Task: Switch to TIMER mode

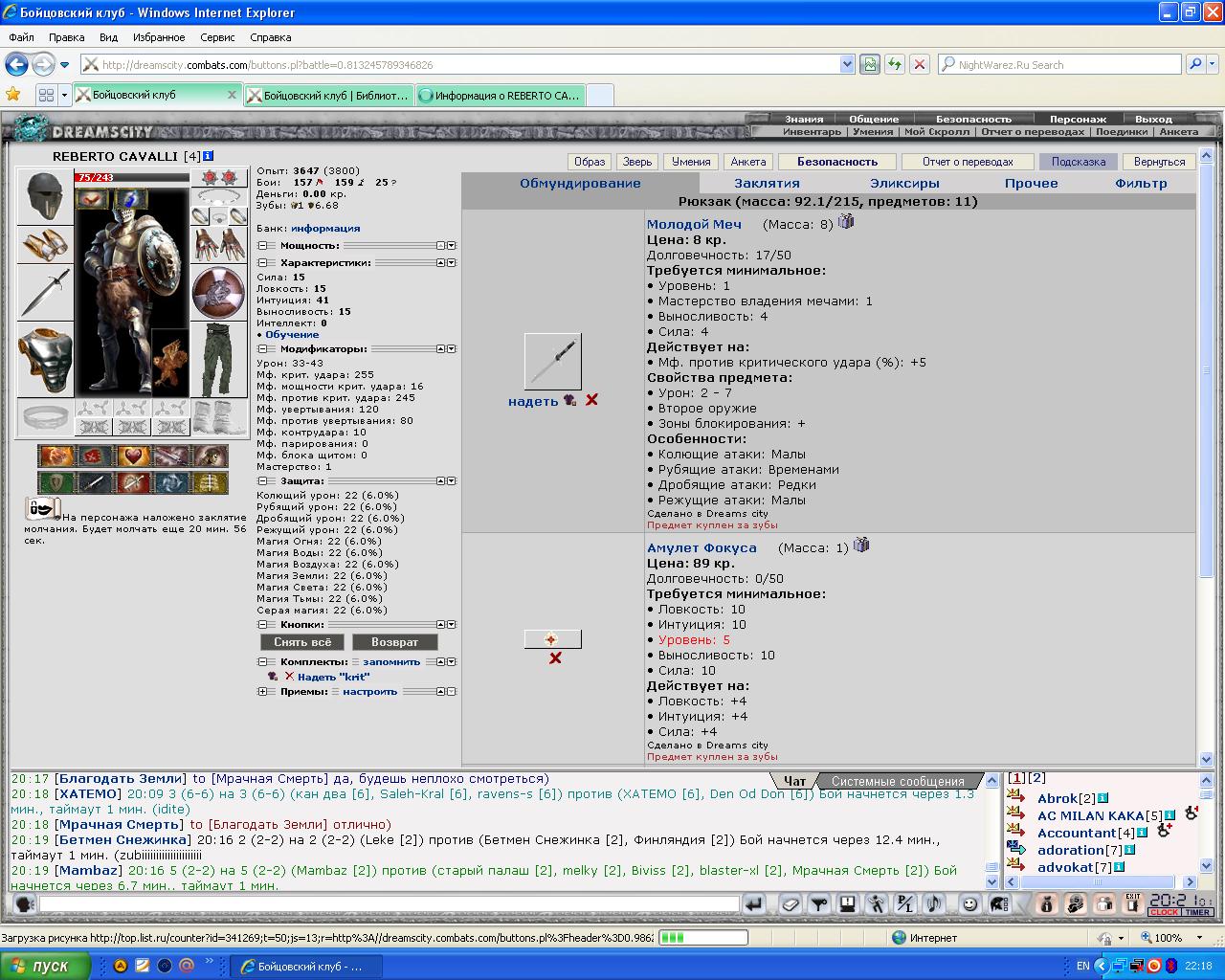Action: coord(1198,912)
